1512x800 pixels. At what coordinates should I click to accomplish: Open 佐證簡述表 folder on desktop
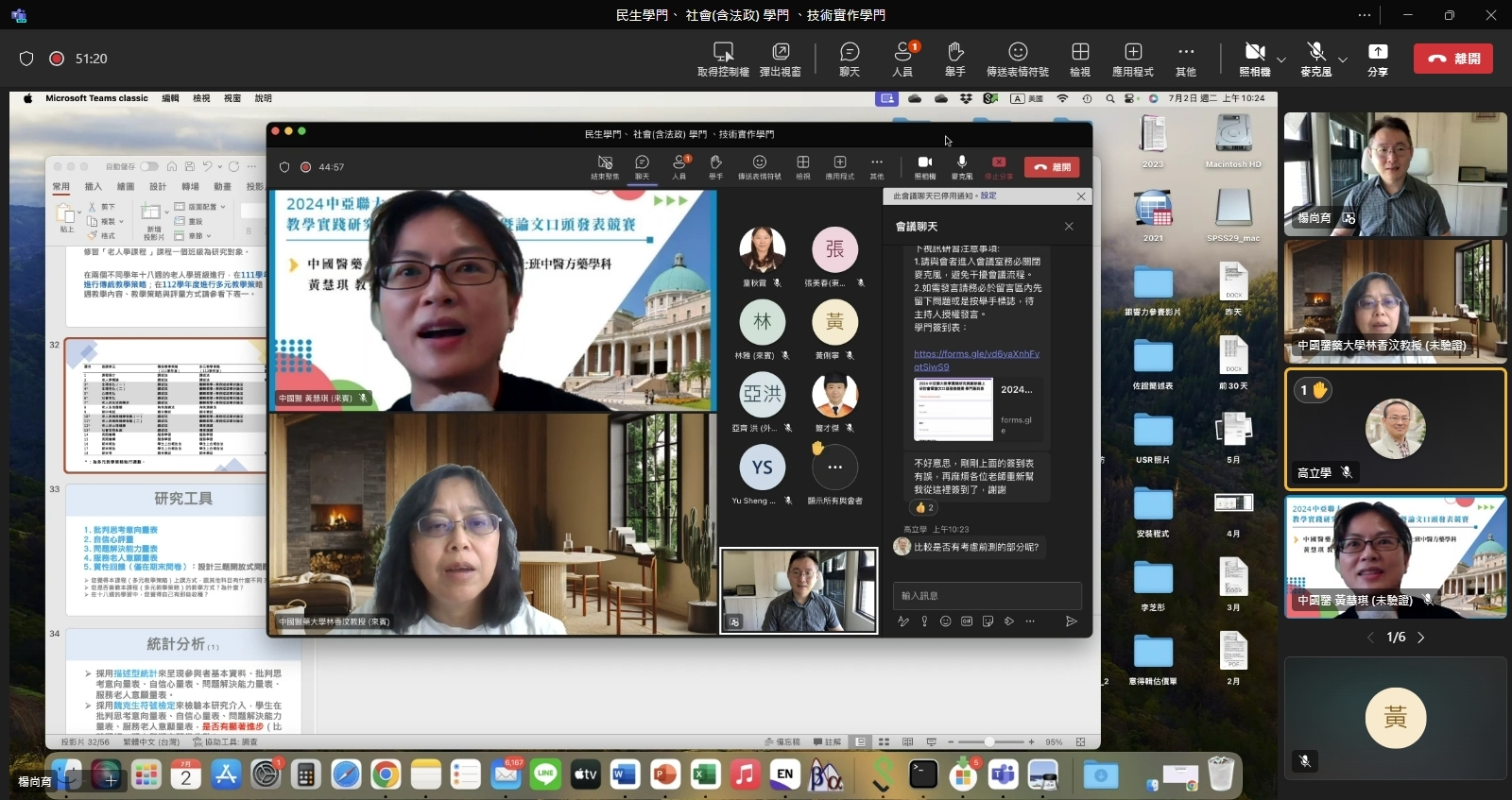(x=1153, y=364)
